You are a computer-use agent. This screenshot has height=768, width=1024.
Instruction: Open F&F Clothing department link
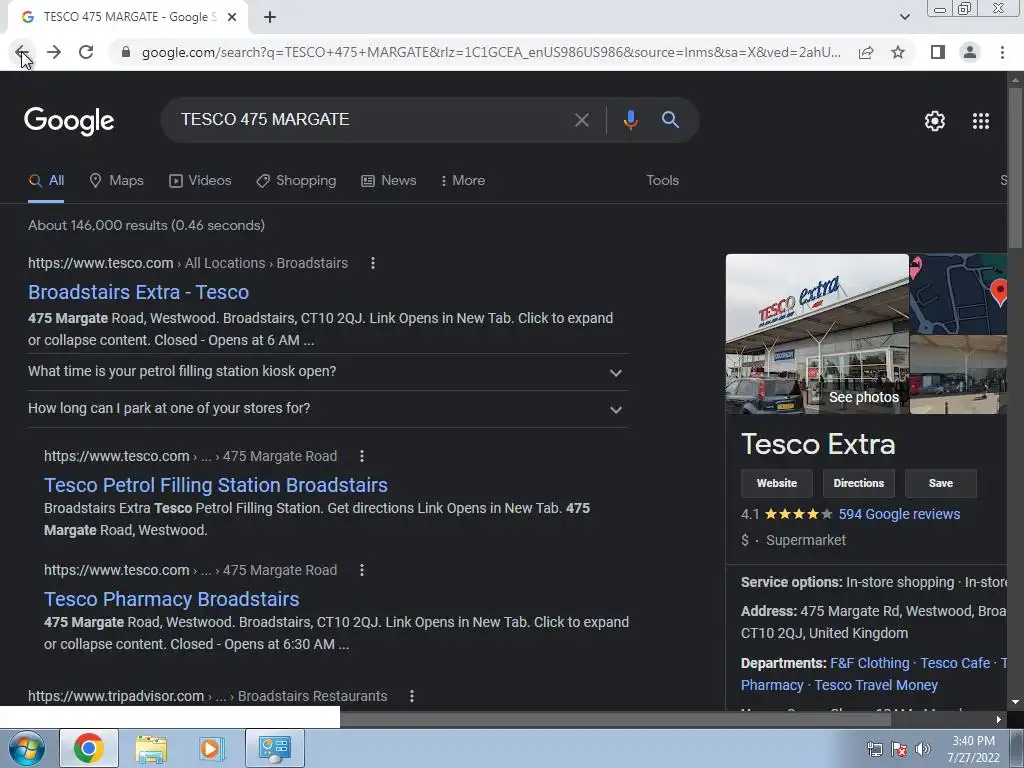869,664
